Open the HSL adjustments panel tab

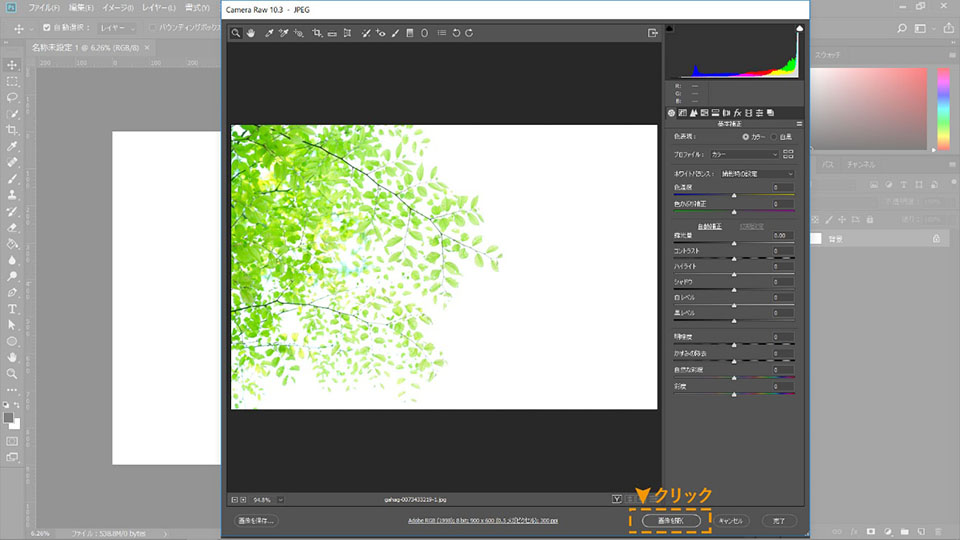point(705,113)
